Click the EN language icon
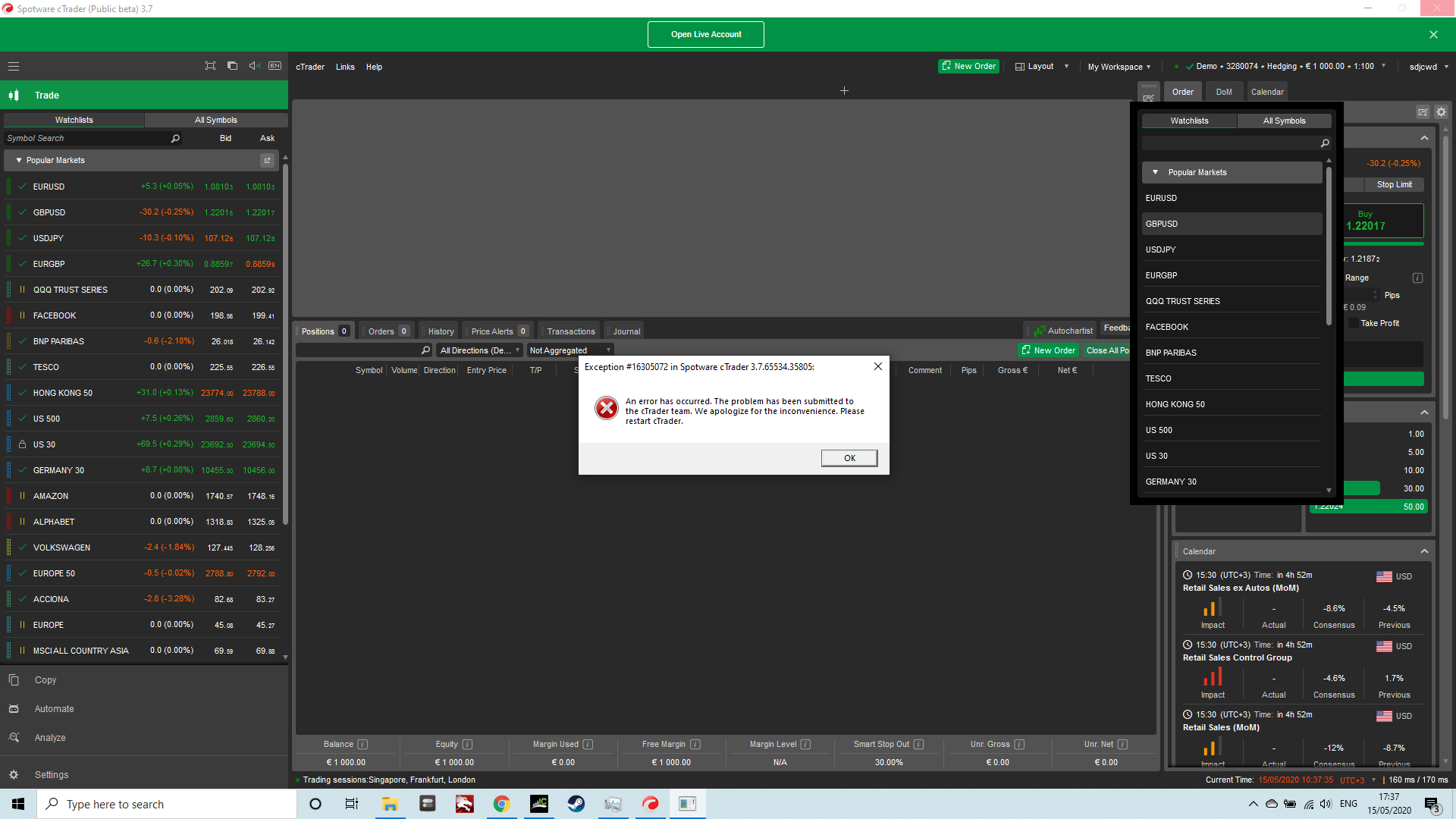 click(275, 66)
